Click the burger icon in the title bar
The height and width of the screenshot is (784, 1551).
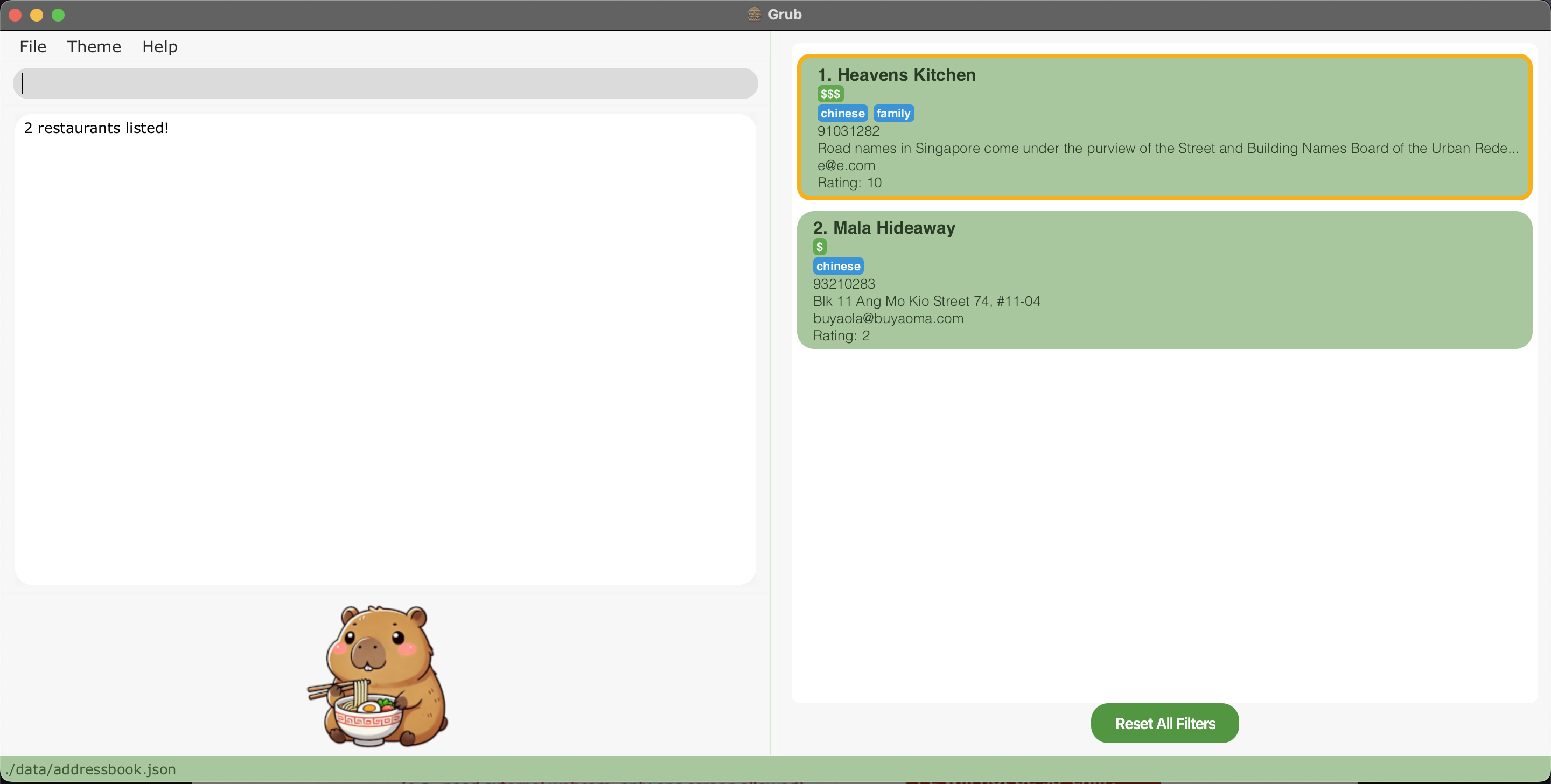[754, 14]
